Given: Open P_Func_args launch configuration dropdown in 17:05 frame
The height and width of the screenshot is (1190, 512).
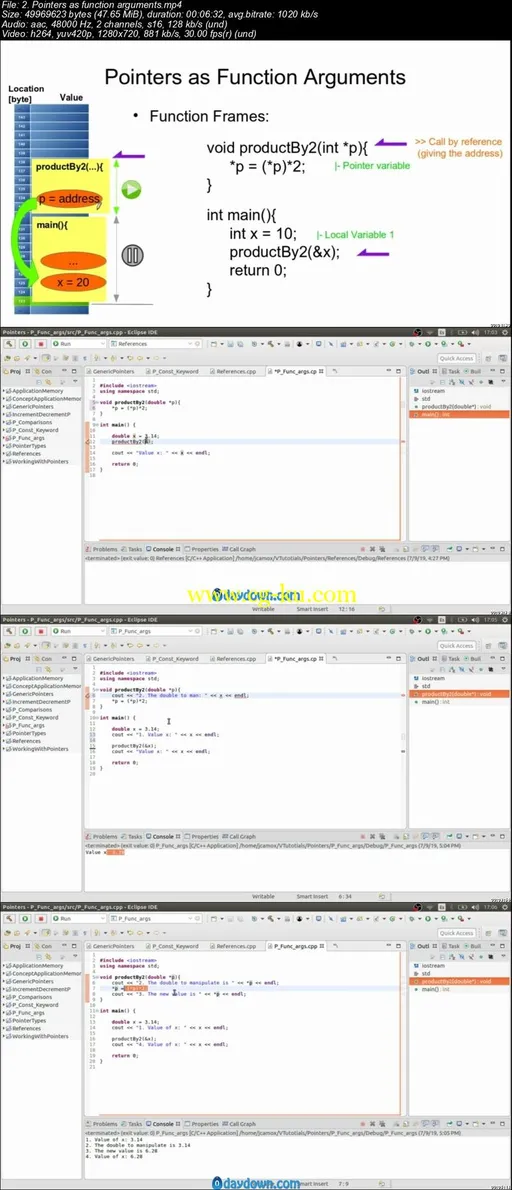Looking at the screenshot, I should coord(154,631).
